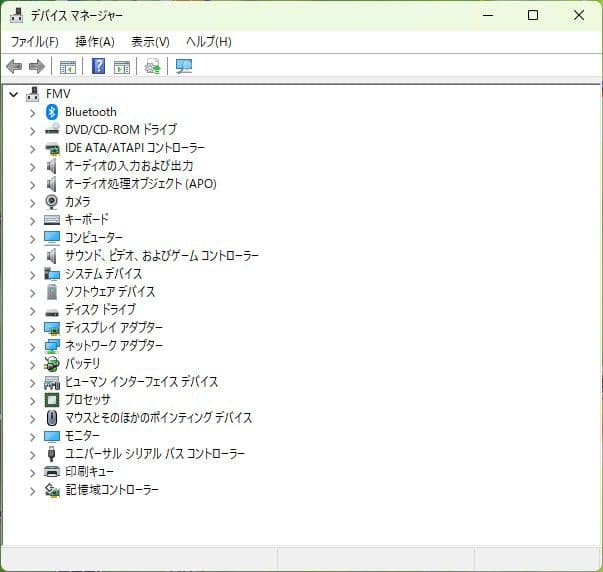Click the Back arrow toolbar icon
The height and width of the screenshot is (572, 603).
click(15, 67)
